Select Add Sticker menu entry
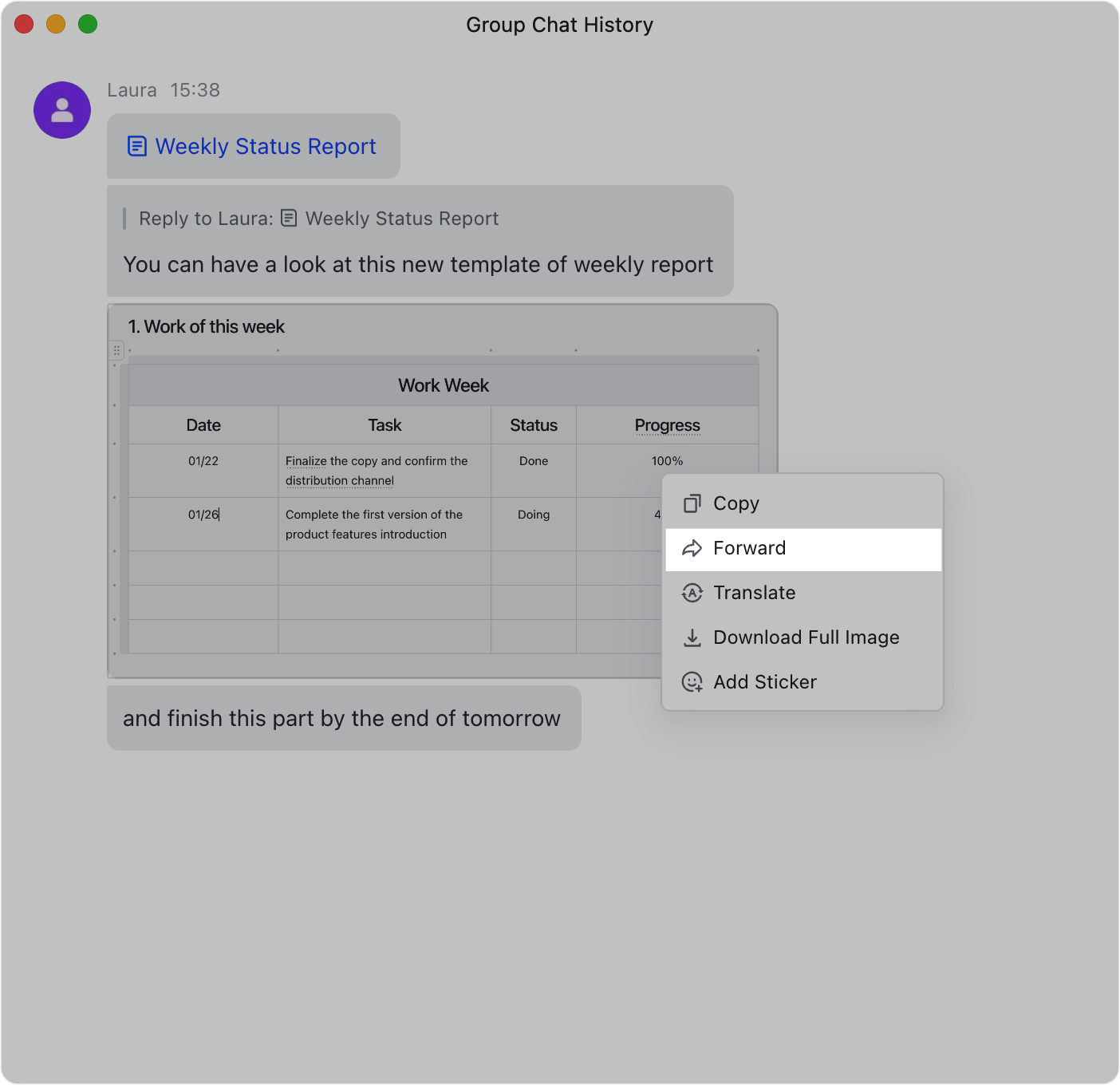 point(765,682)
